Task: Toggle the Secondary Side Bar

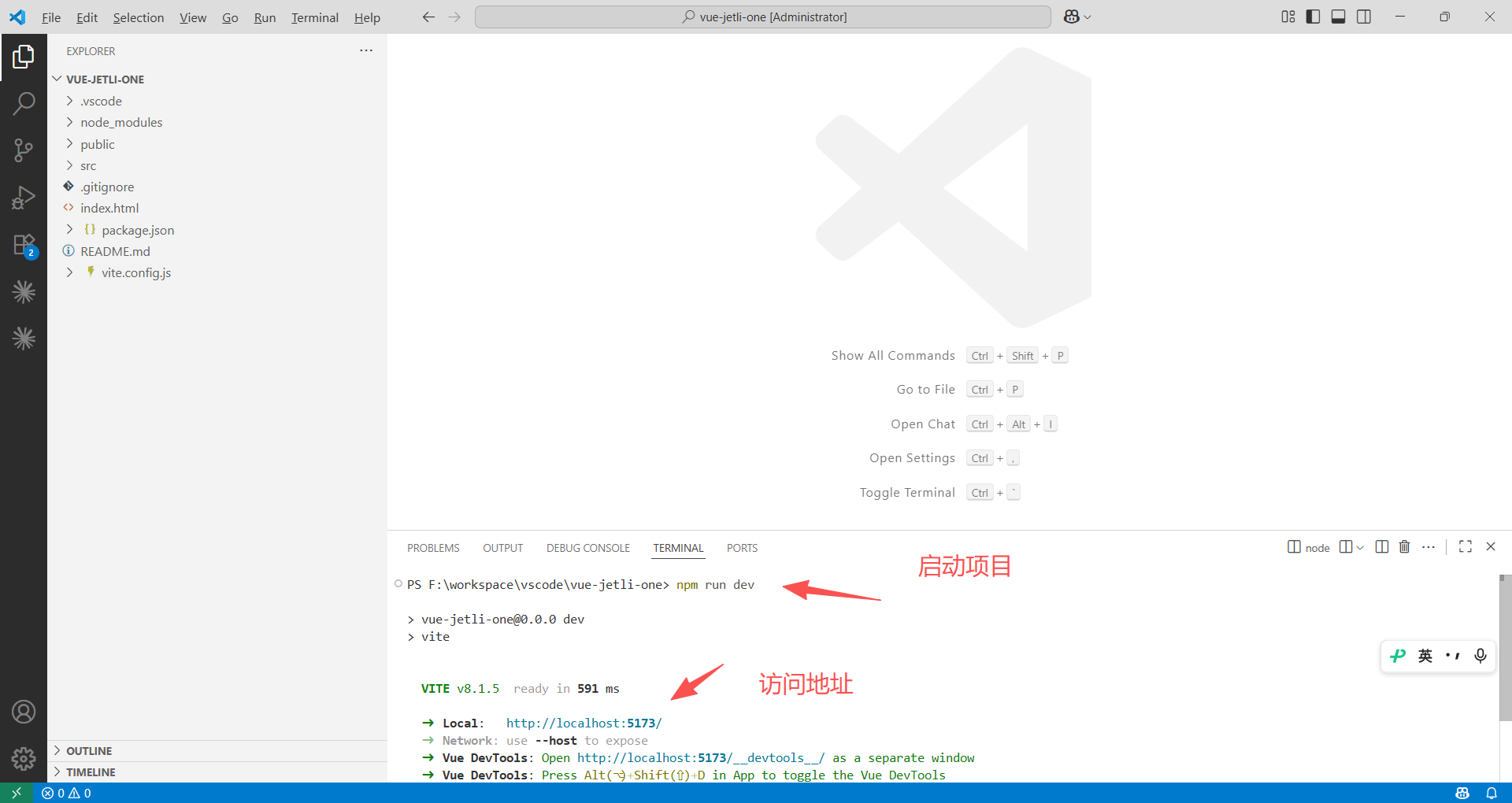Action: pos(1364,17)
